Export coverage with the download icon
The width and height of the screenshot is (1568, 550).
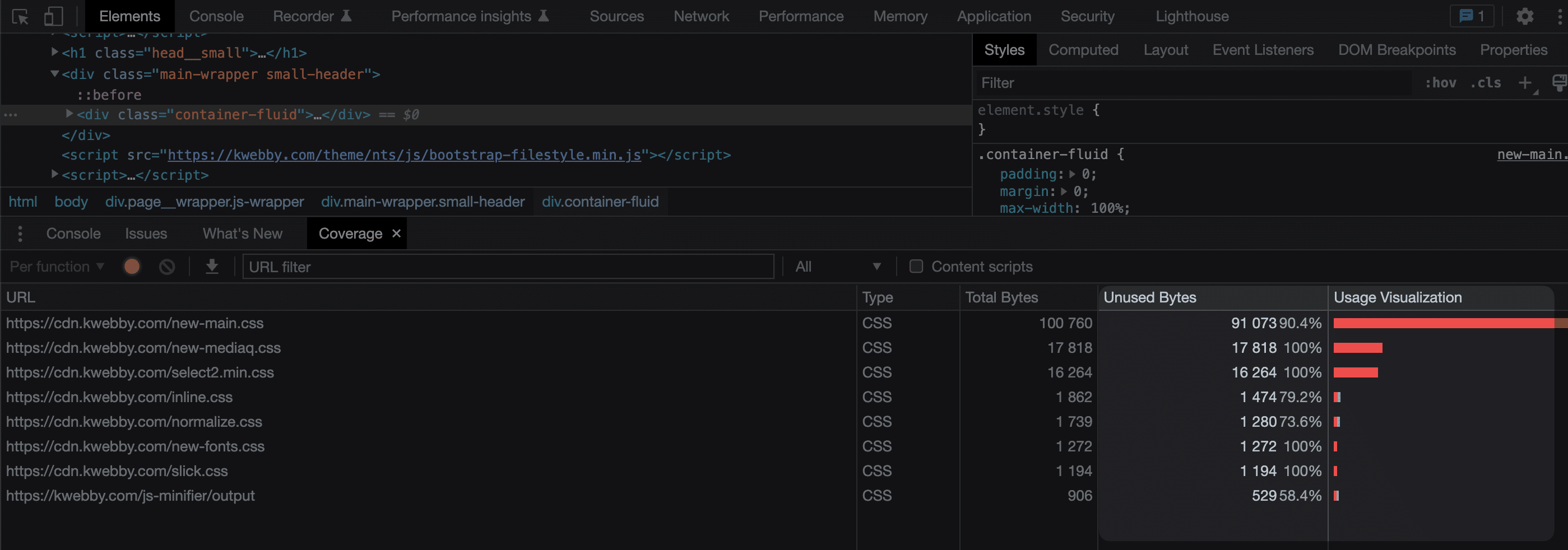click(x=212, y=267)
